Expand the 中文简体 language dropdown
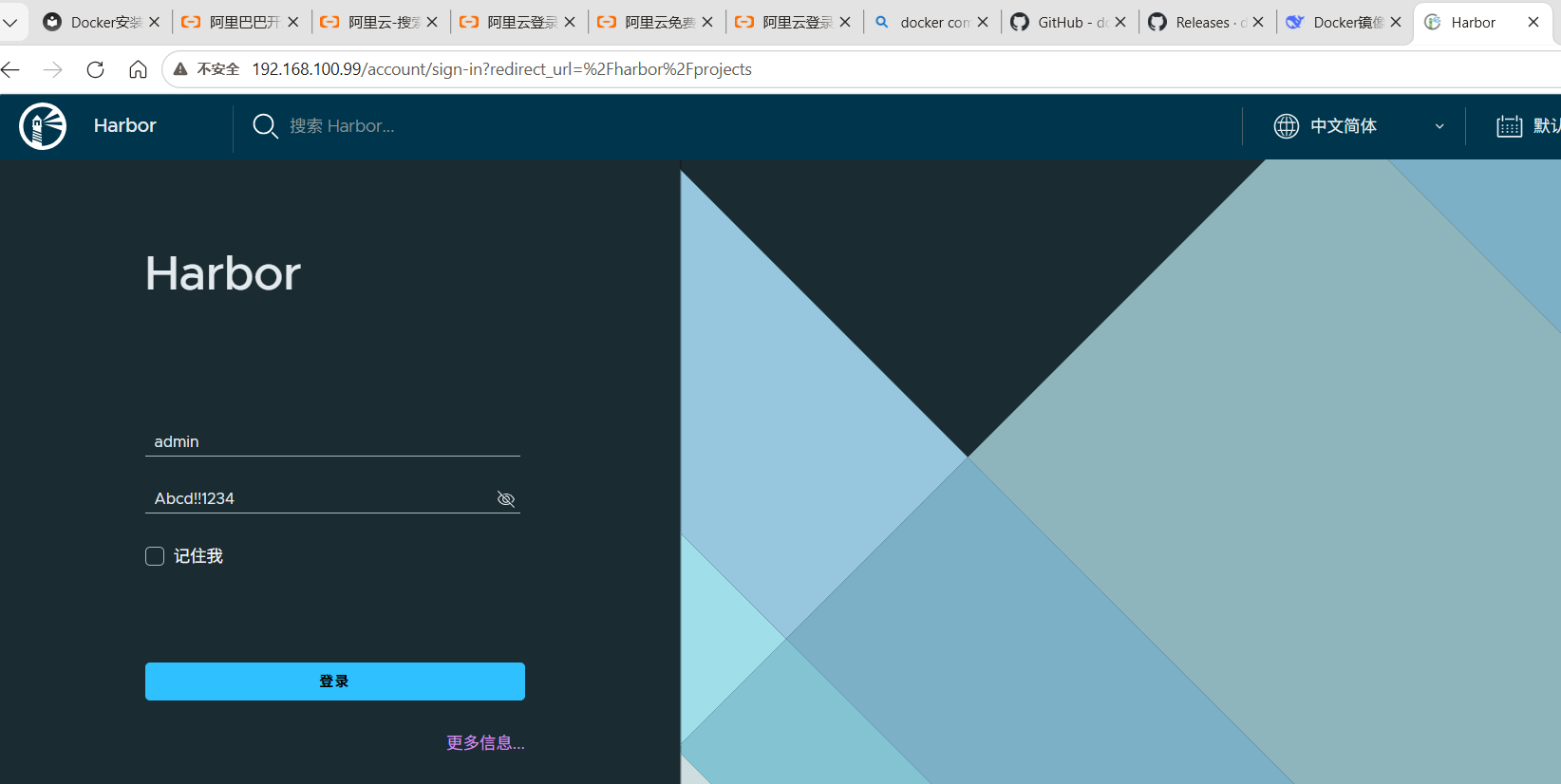Viewport: 1561px width, 784px height. (1439, 126)
